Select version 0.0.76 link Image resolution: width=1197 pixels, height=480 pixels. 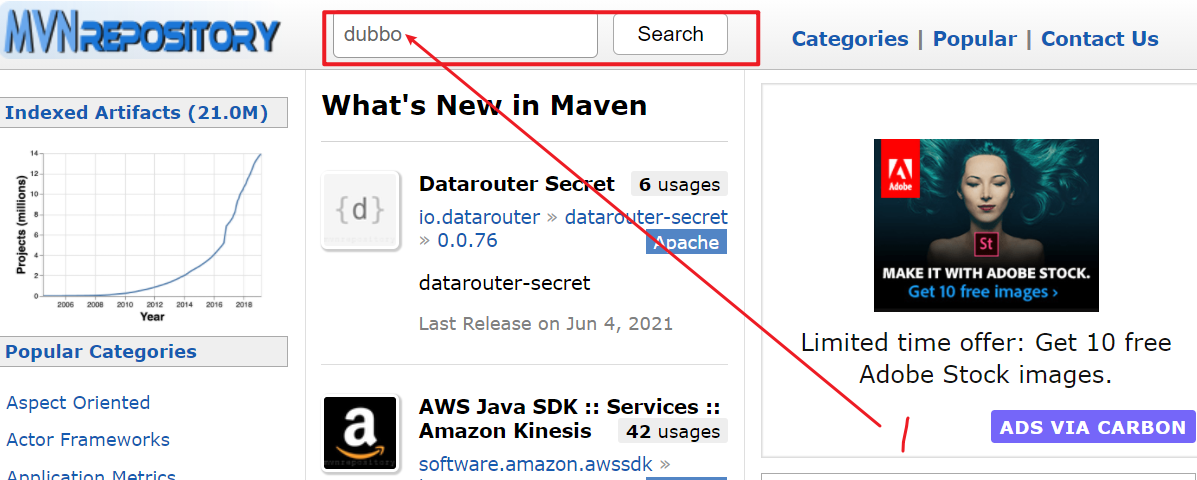coord(467,240)
